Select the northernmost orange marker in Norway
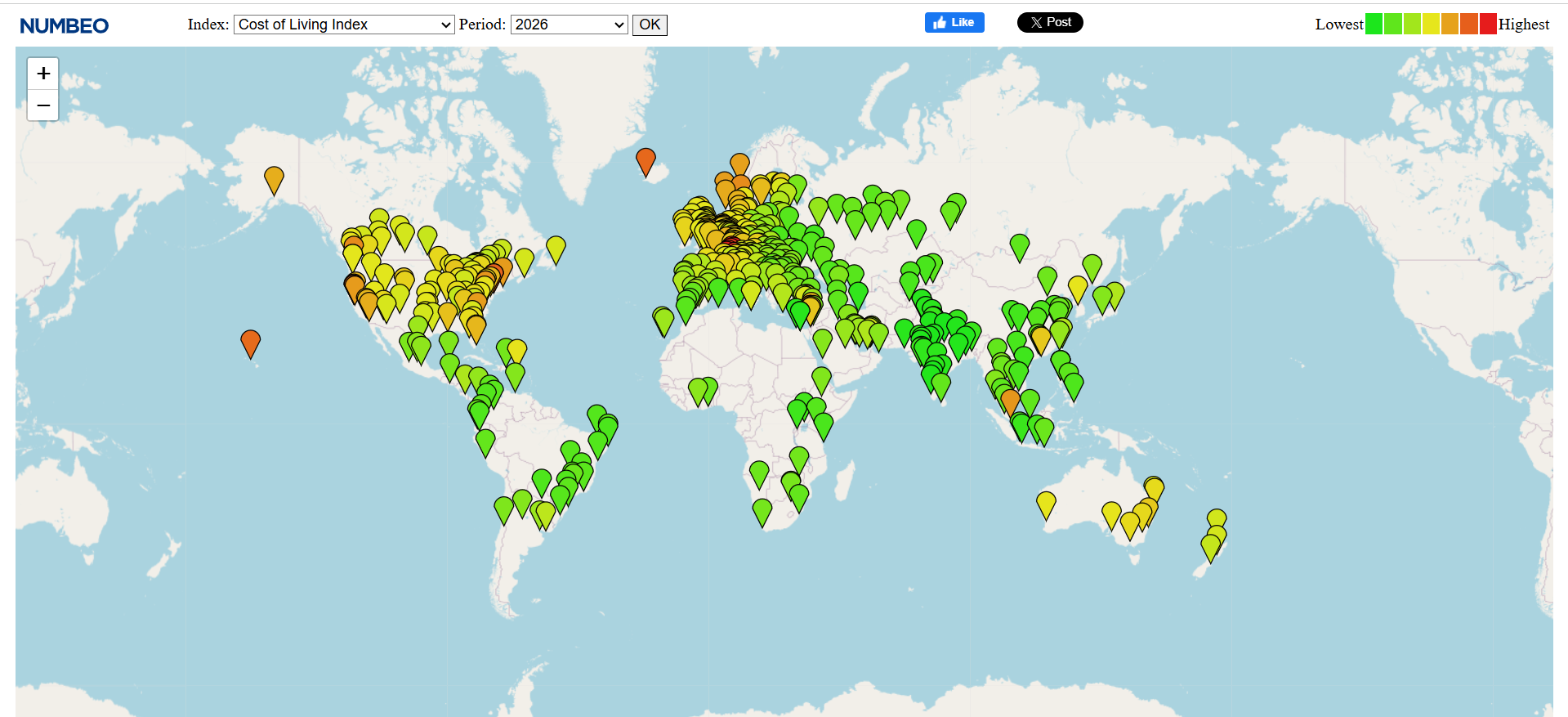This screenshot has width=1568, height=717. click(739, 164)
